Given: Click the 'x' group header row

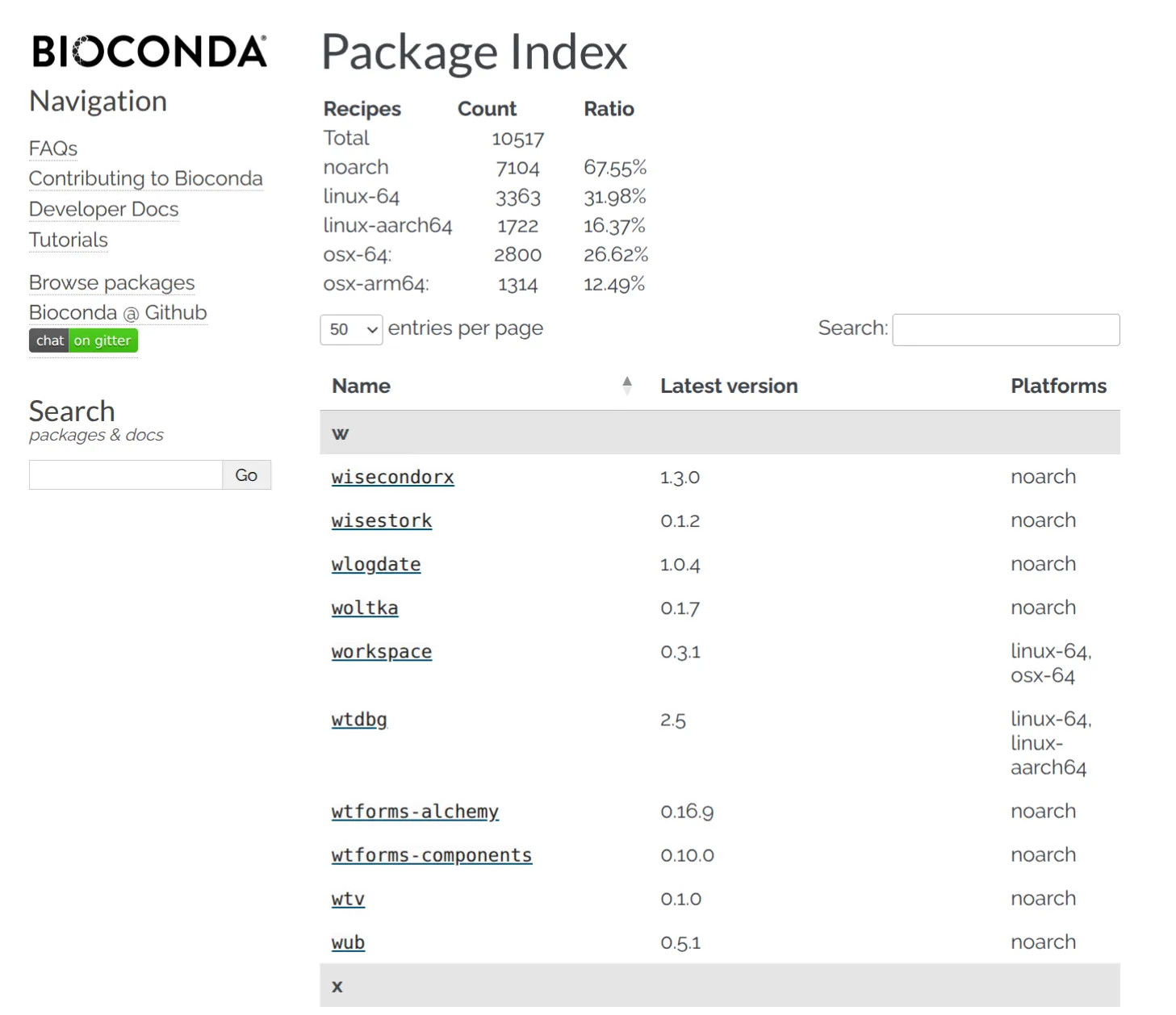Looking at the screenshot, I should 720,985.
